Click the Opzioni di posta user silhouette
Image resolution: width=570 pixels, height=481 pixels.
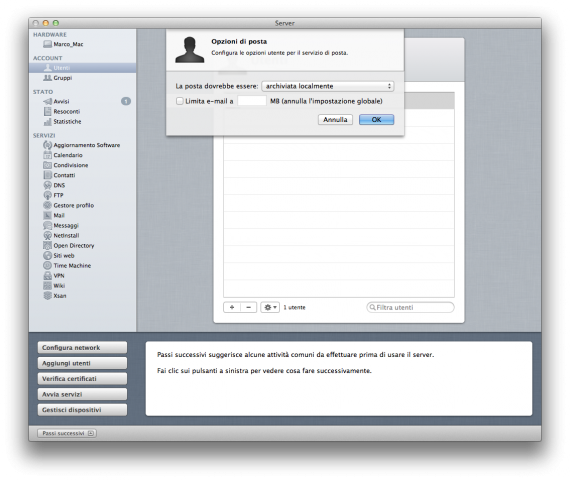pos(189,50)
